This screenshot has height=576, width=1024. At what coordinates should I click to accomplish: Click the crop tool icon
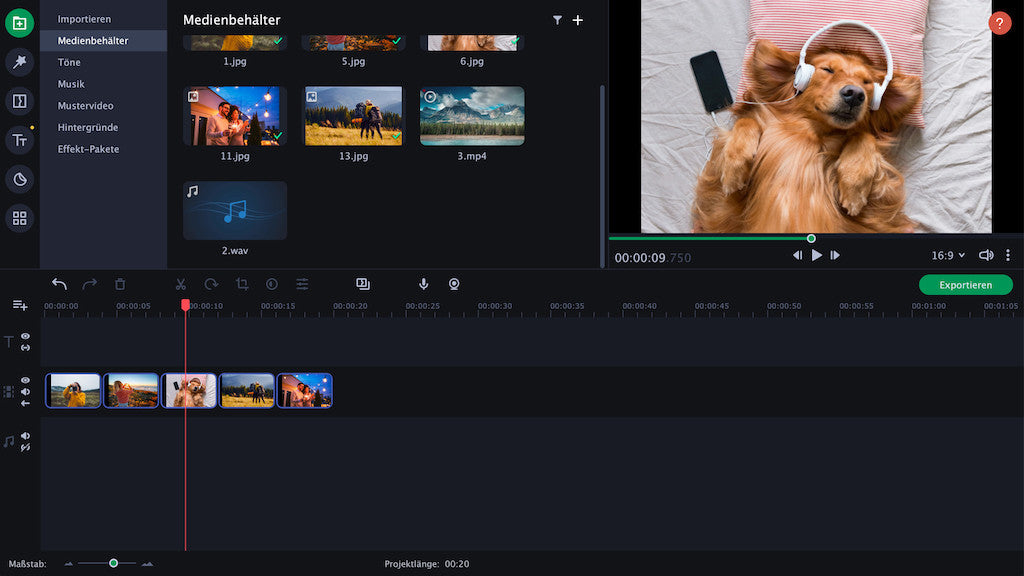242,284
